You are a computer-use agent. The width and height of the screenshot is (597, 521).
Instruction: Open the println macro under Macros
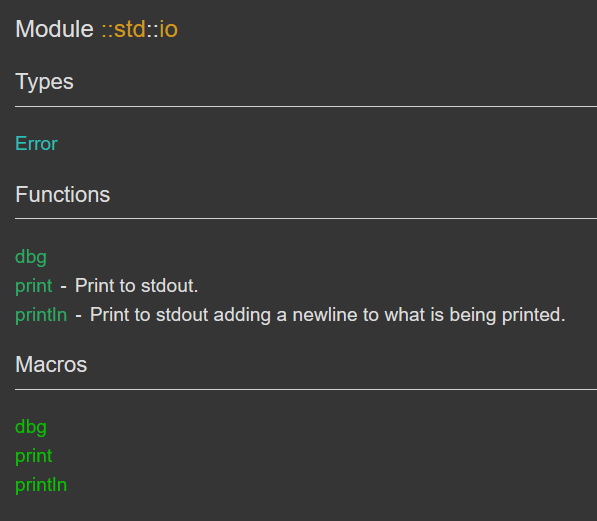(x=41, y=485)
